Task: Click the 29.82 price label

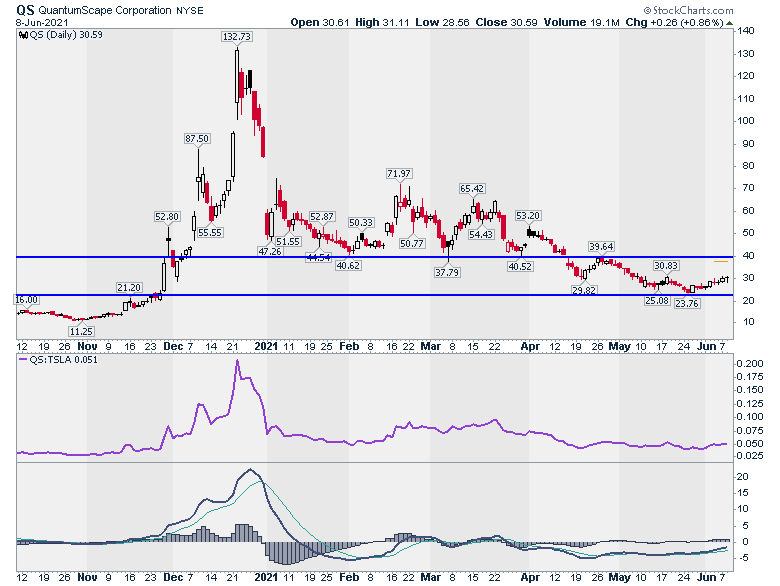Action: (x=584, y=291)
